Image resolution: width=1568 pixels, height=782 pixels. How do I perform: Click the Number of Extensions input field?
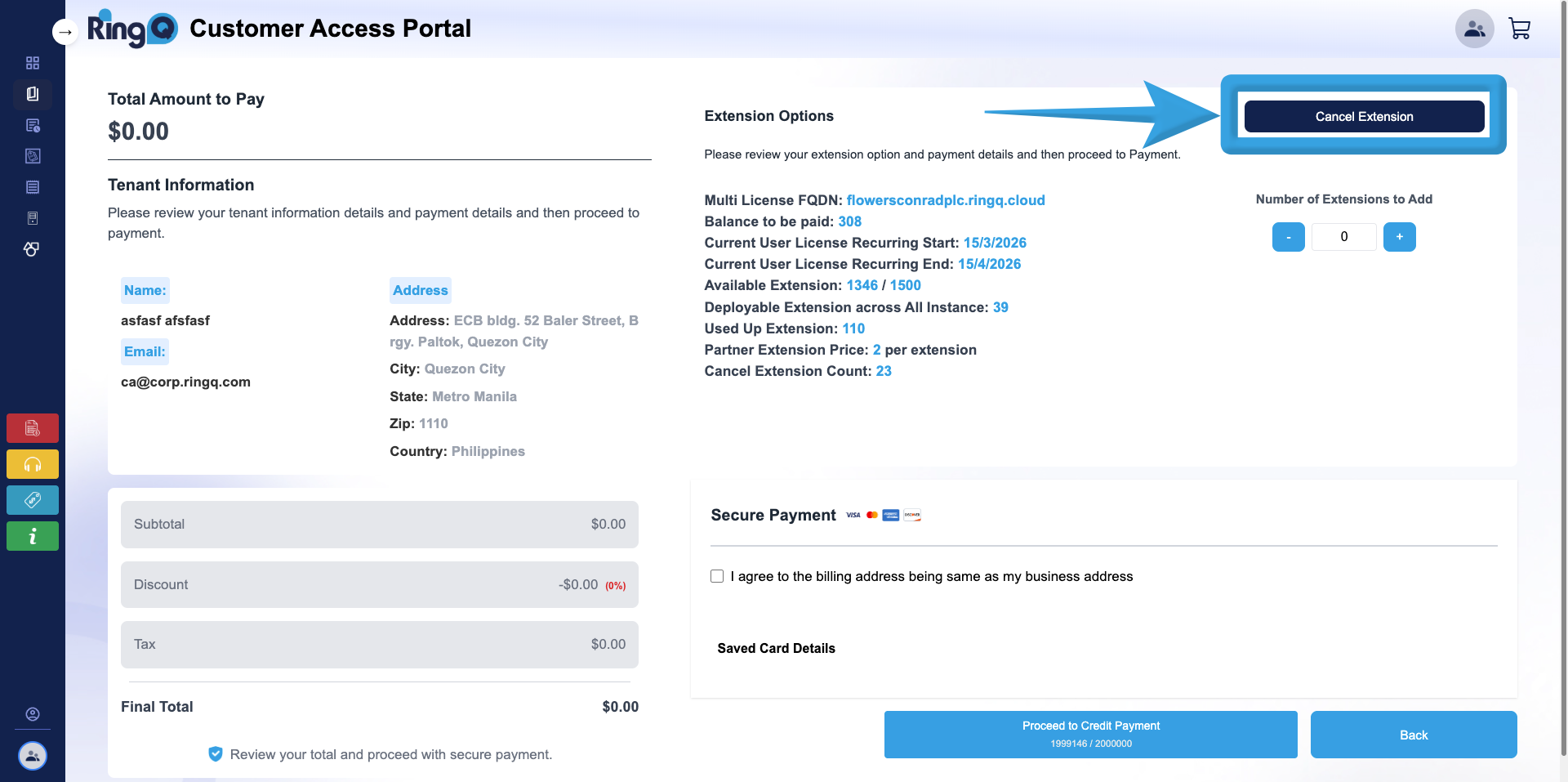click(x=1343, y=237)
